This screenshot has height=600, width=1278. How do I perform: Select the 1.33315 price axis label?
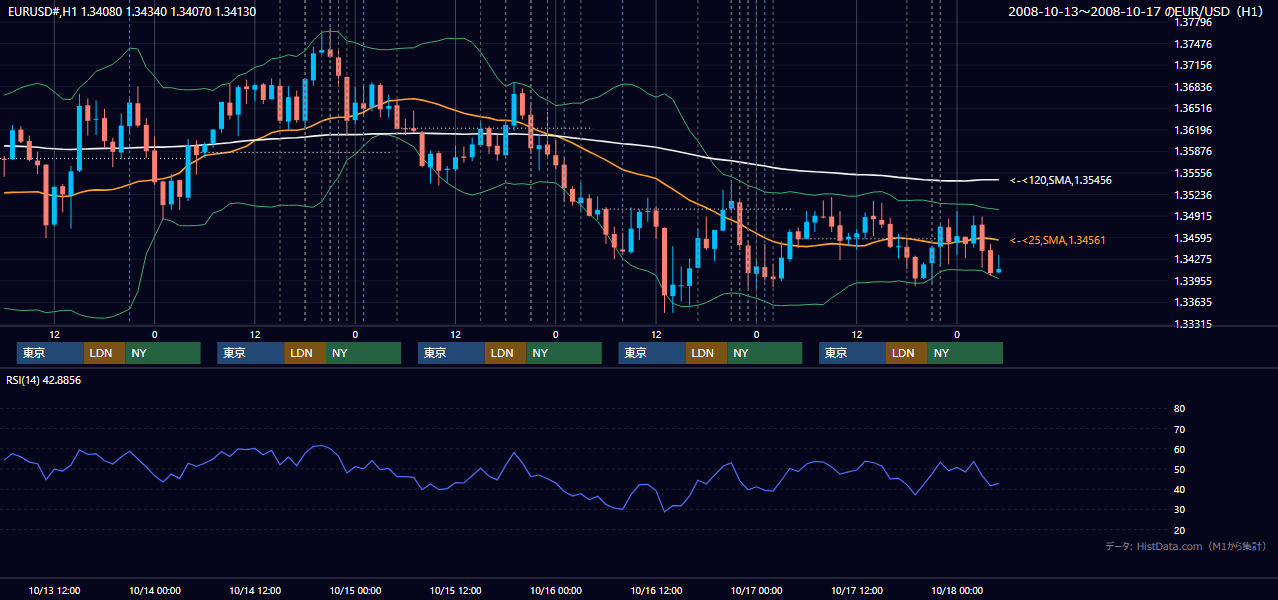(x=1194, y=324)
